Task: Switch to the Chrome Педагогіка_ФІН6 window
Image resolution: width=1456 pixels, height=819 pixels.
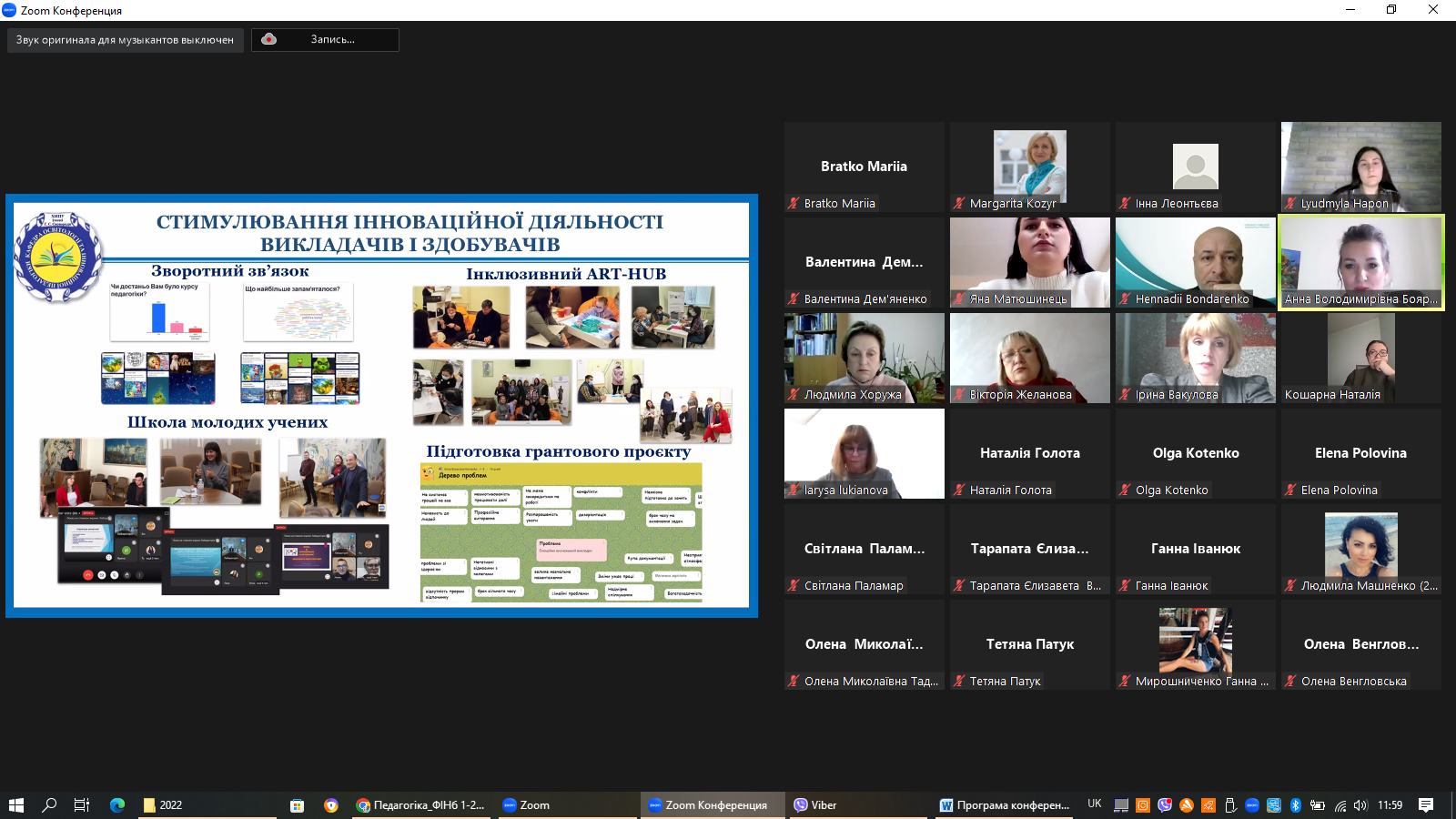Action: [x=420, y=805]
